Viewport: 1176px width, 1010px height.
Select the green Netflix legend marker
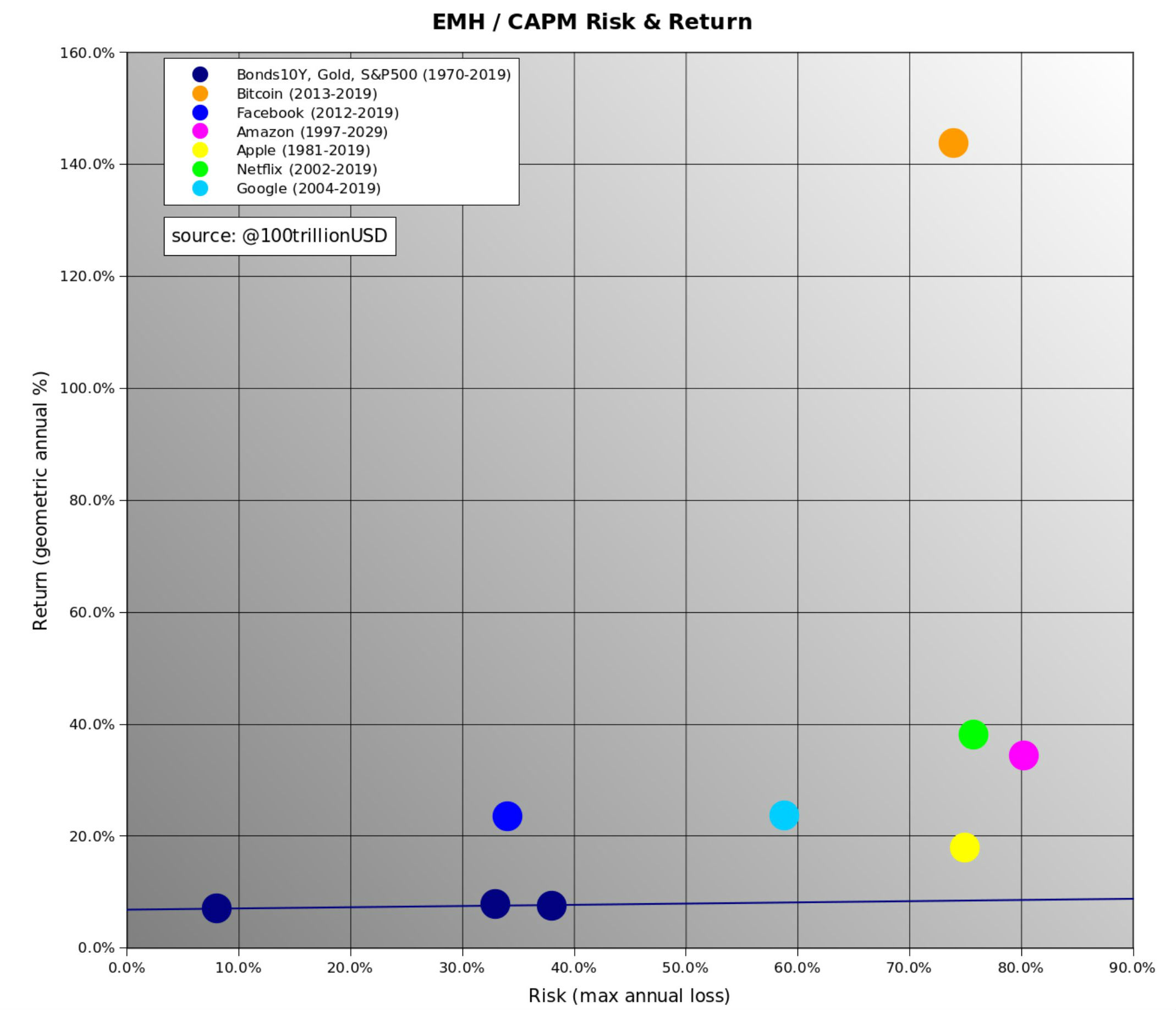(x=200, y=169)
